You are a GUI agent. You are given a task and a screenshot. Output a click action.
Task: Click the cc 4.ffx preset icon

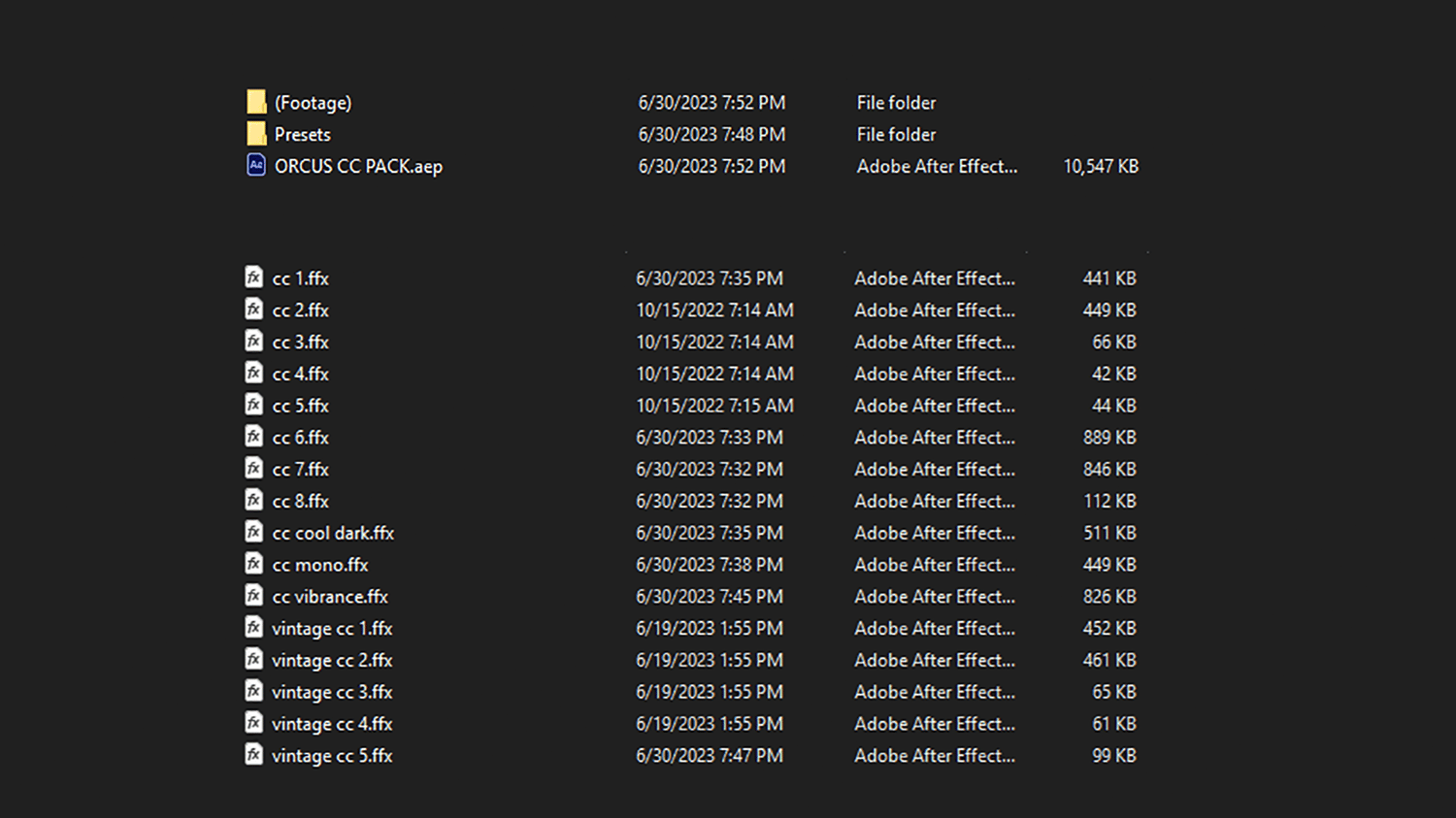pos(254,373)
